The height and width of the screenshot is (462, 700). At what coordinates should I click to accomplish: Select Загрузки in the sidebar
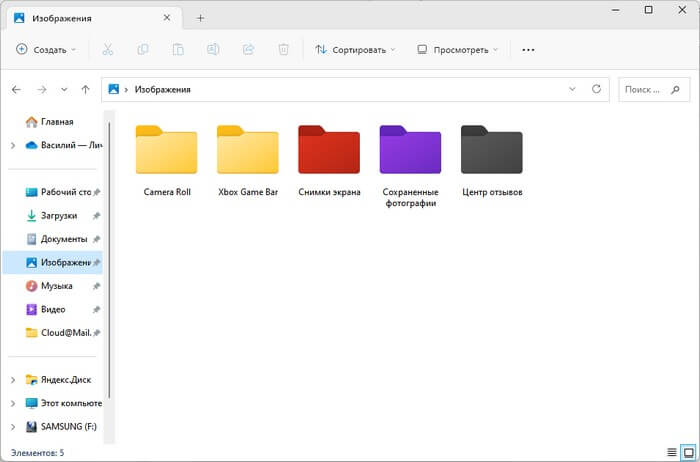point(60,215)
